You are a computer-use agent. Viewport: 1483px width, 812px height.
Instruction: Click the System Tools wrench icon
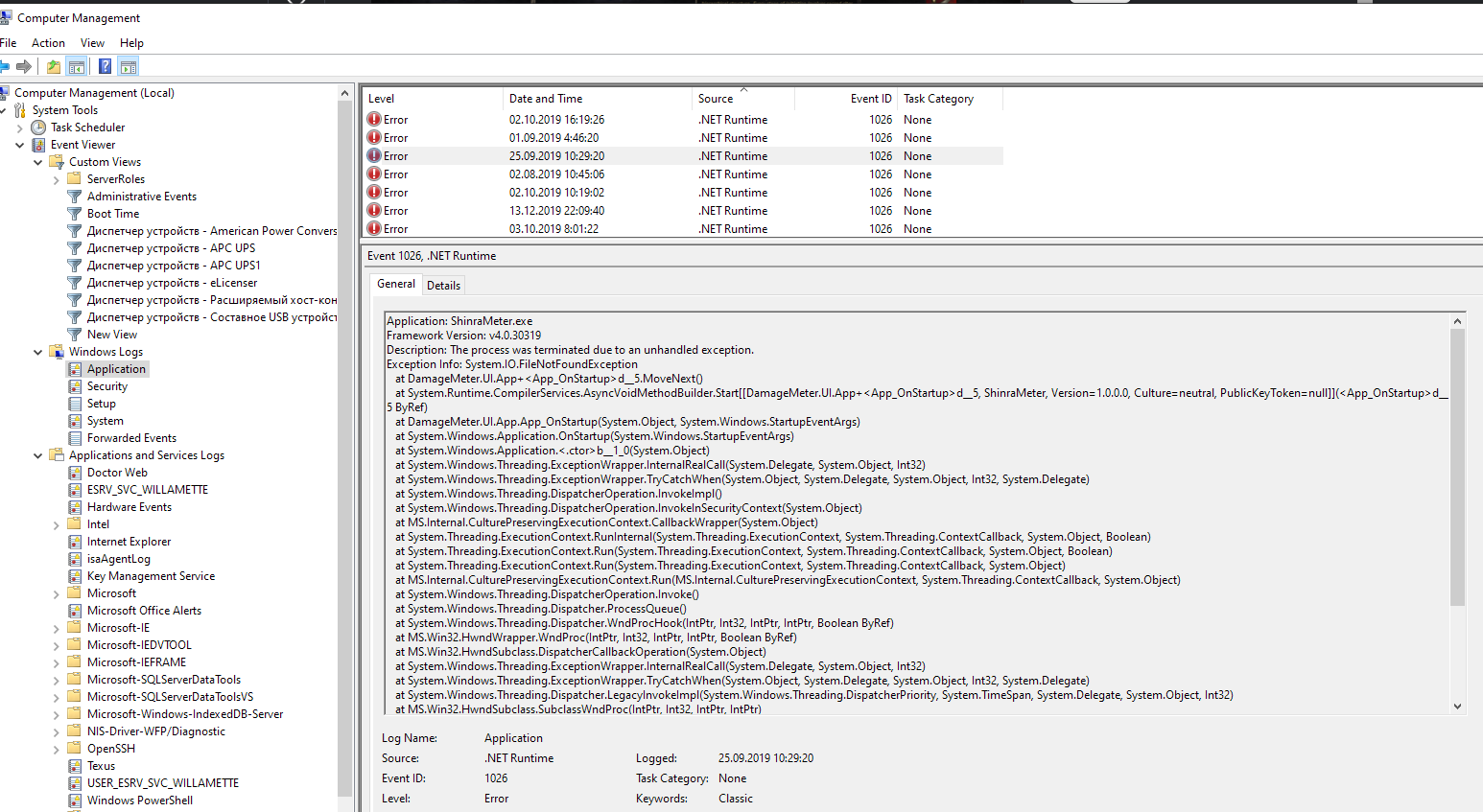(x=20, y=110)
